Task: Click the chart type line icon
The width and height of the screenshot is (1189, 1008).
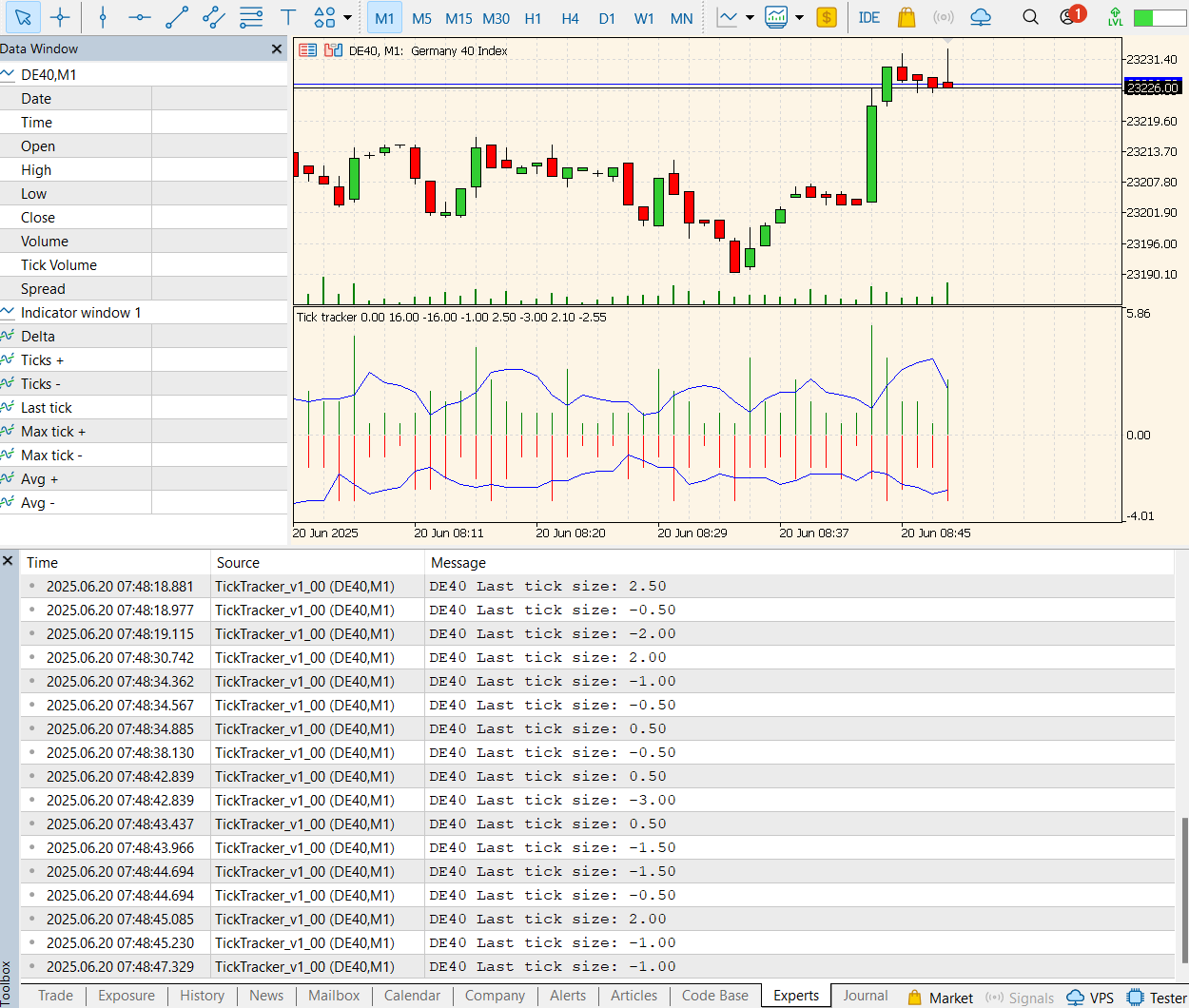Action: click(x=728, y=17)
